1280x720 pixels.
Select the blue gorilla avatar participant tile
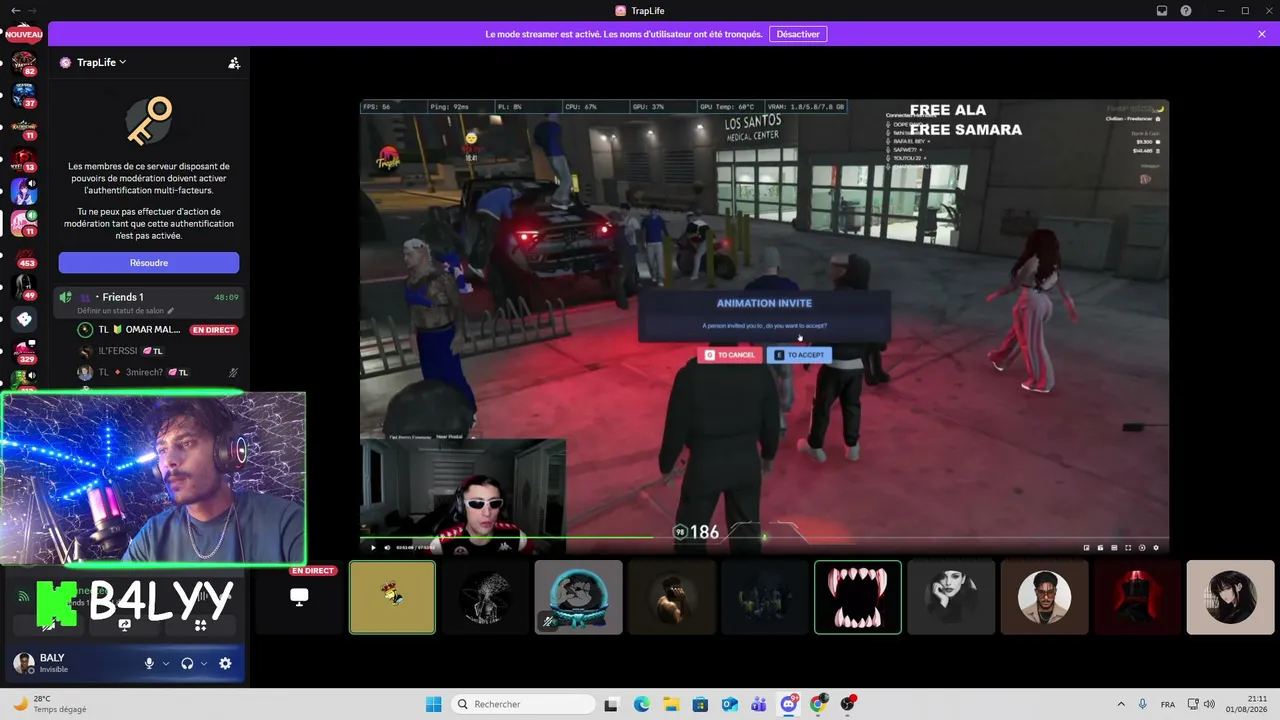(x=579, y=597)
